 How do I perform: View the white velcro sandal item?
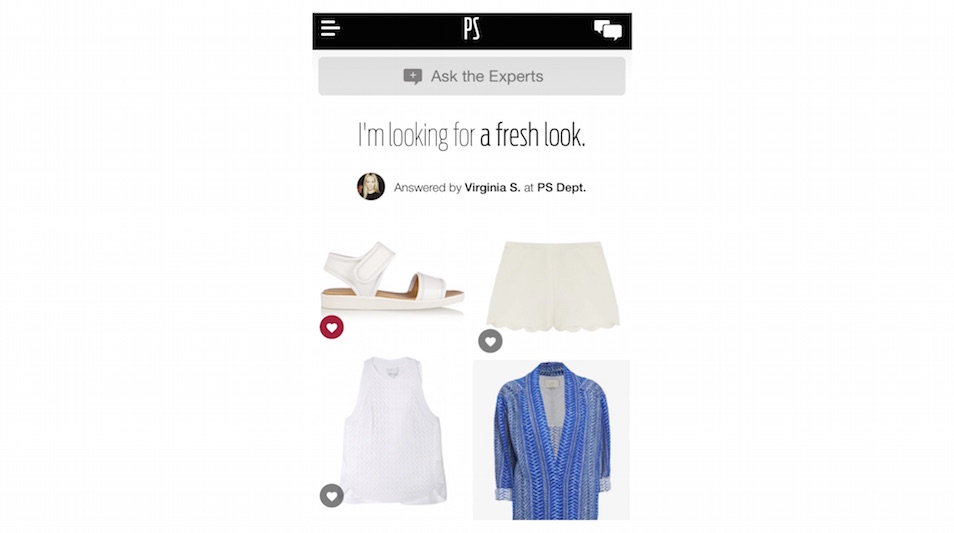pos(392,277)
